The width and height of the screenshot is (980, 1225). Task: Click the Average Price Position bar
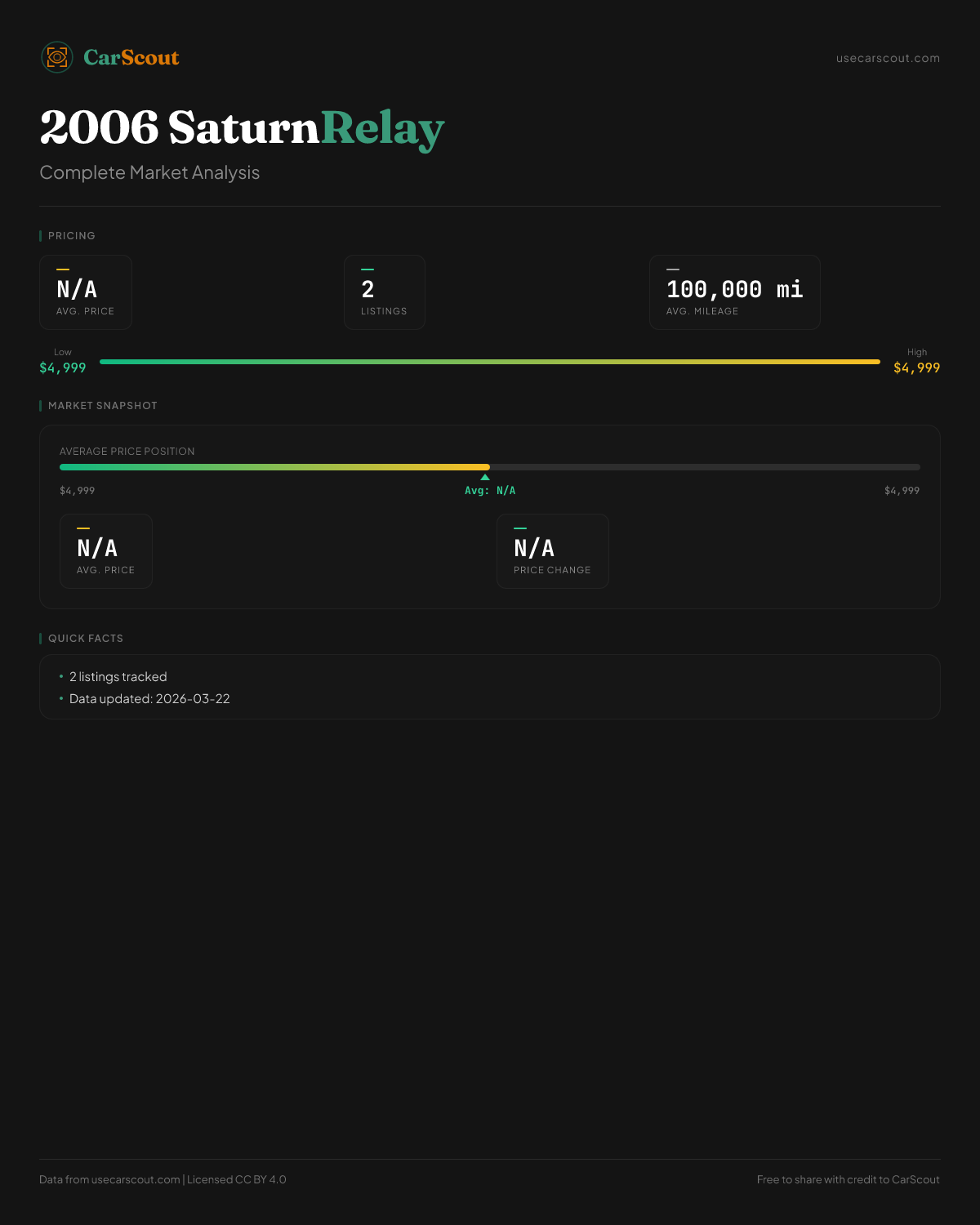(x=490, y=467)
